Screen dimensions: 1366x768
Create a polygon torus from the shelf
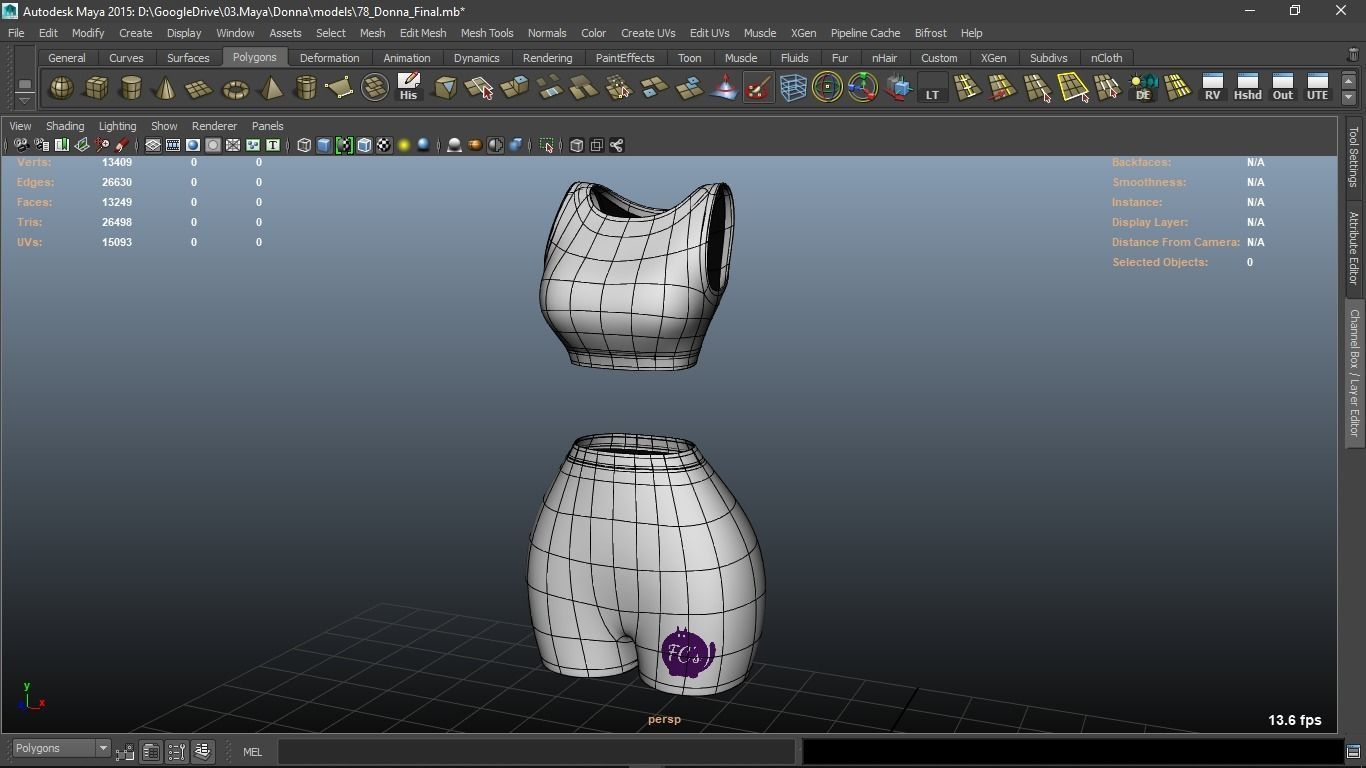pos(235,88)
